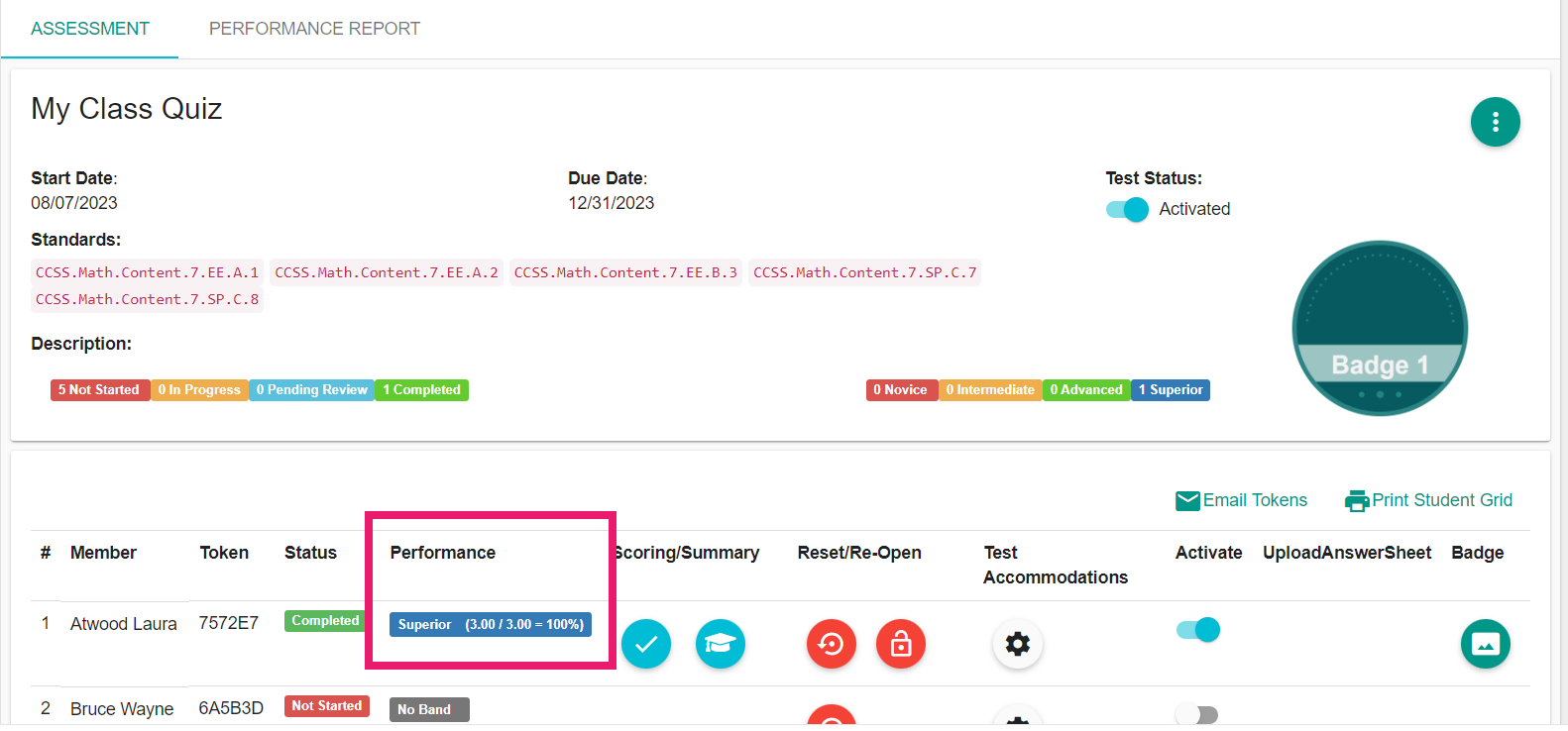Click the start date 08/07/2023

74,203
